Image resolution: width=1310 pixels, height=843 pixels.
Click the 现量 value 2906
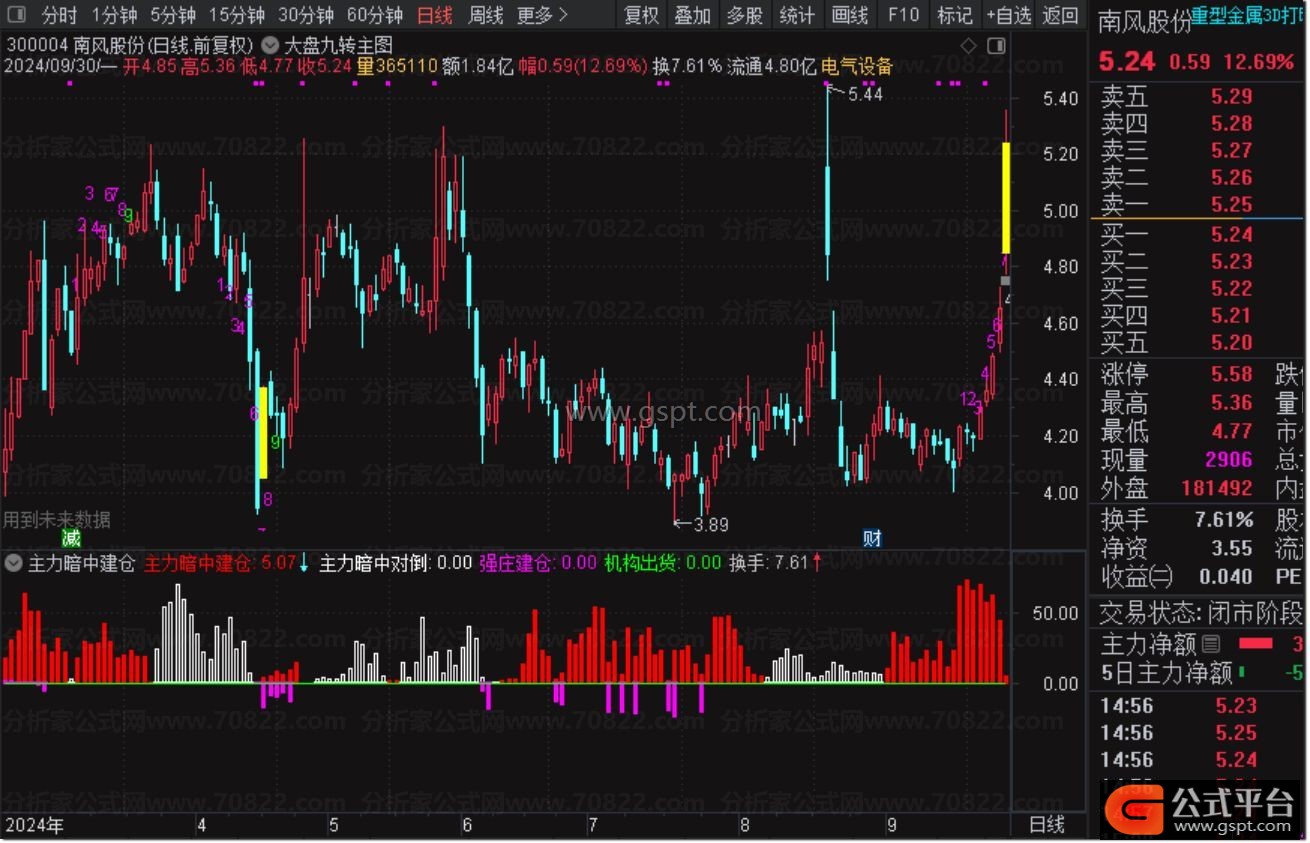[1228, 460]
